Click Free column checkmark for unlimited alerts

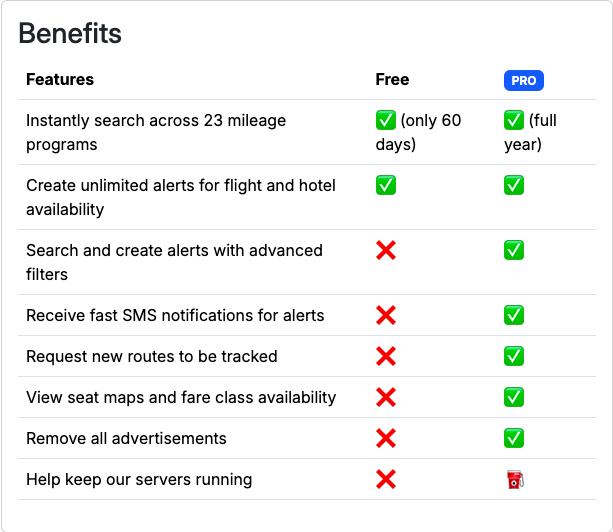point(386,186)
